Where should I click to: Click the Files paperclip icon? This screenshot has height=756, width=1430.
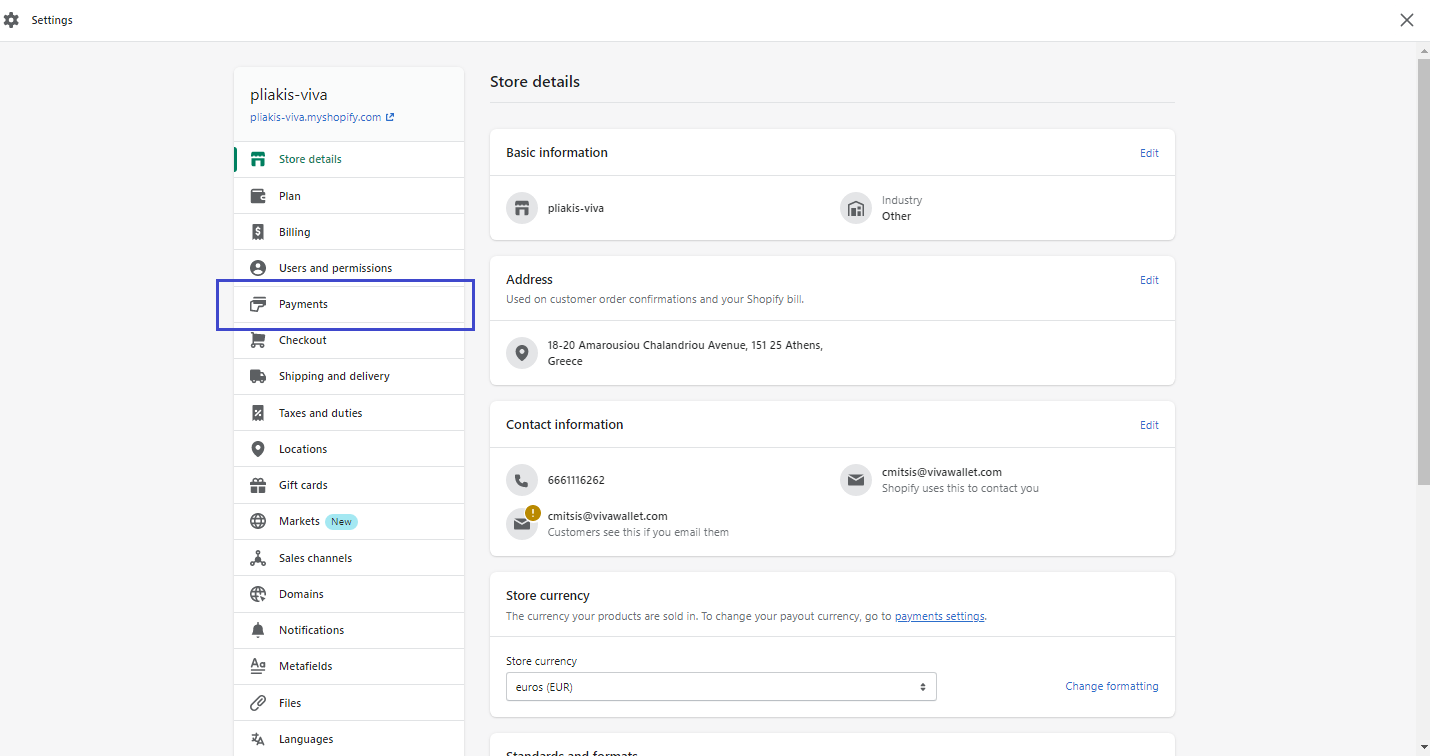258,703
